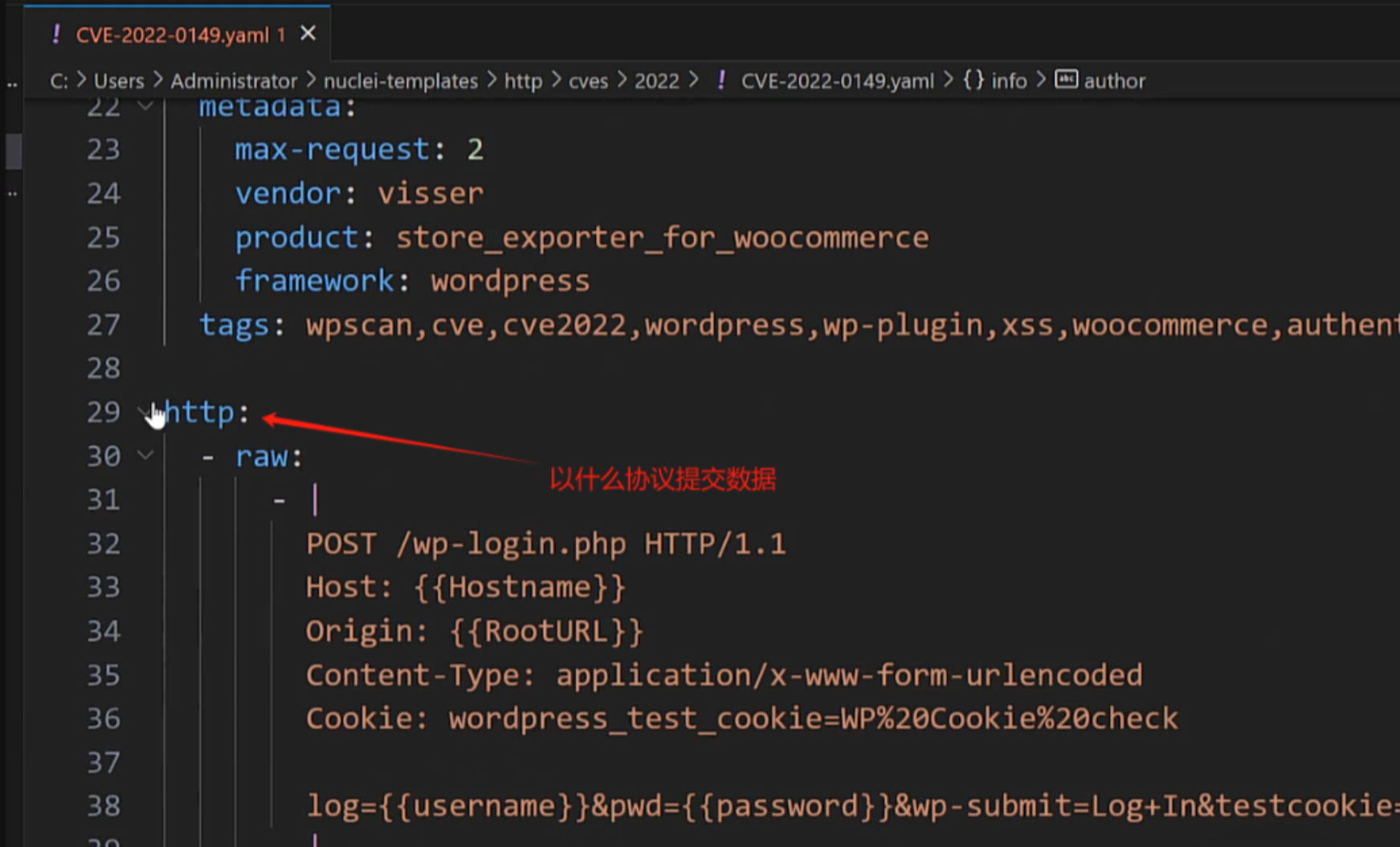Screen dimensions: 1400x847
Task: Select the 2022 breadcrumb folder
Action: (x=656, y=81)
